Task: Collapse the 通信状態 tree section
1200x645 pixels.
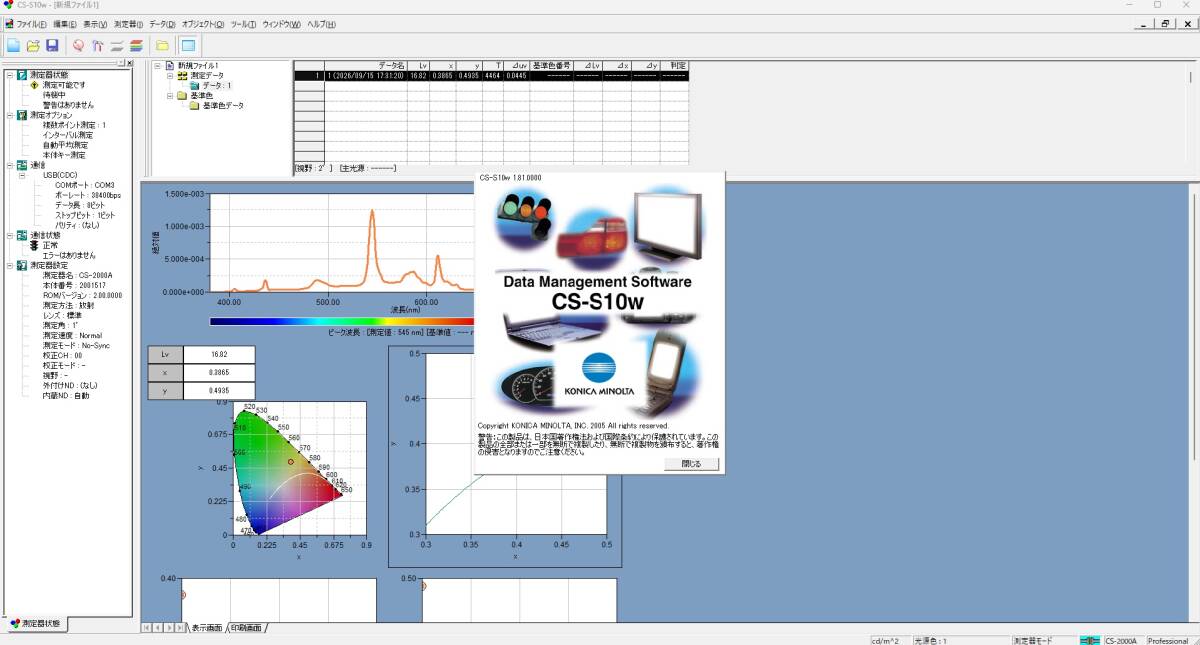Action: point(9,235)
